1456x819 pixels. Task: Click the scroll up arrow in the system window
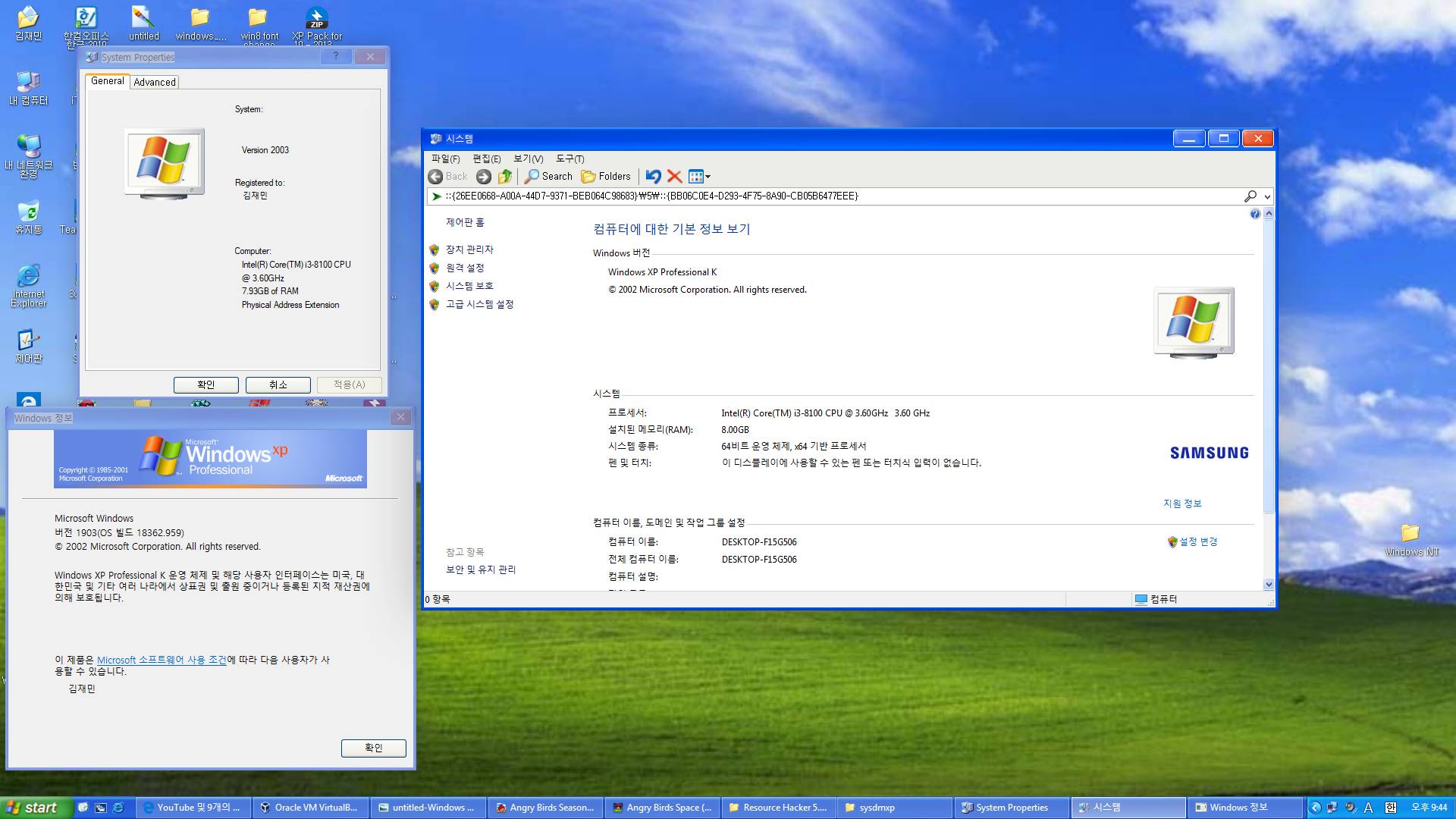(1269, 214)
